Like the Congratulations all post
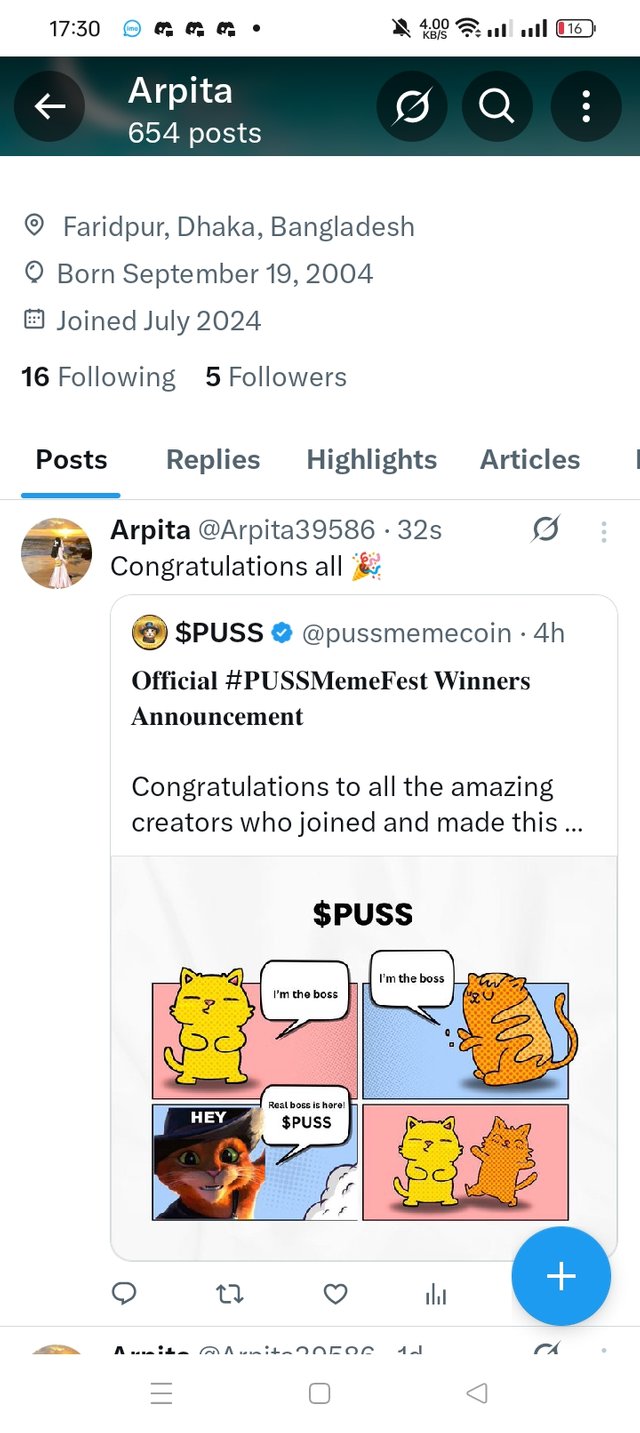The image size is (640, 1433). click(336, 1294)
